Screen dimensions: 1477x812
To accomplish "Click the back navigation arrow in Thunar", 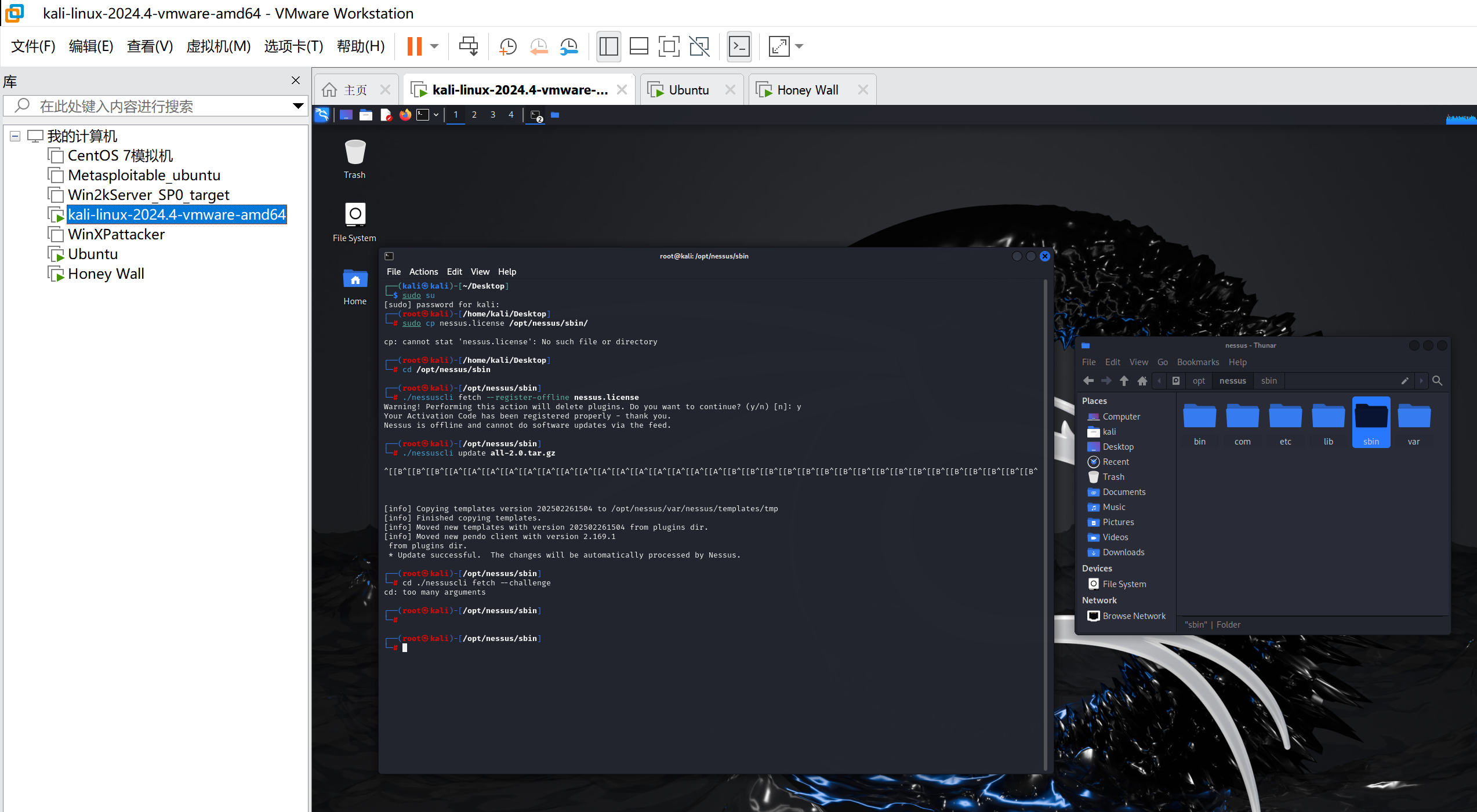I will 1089,381.
